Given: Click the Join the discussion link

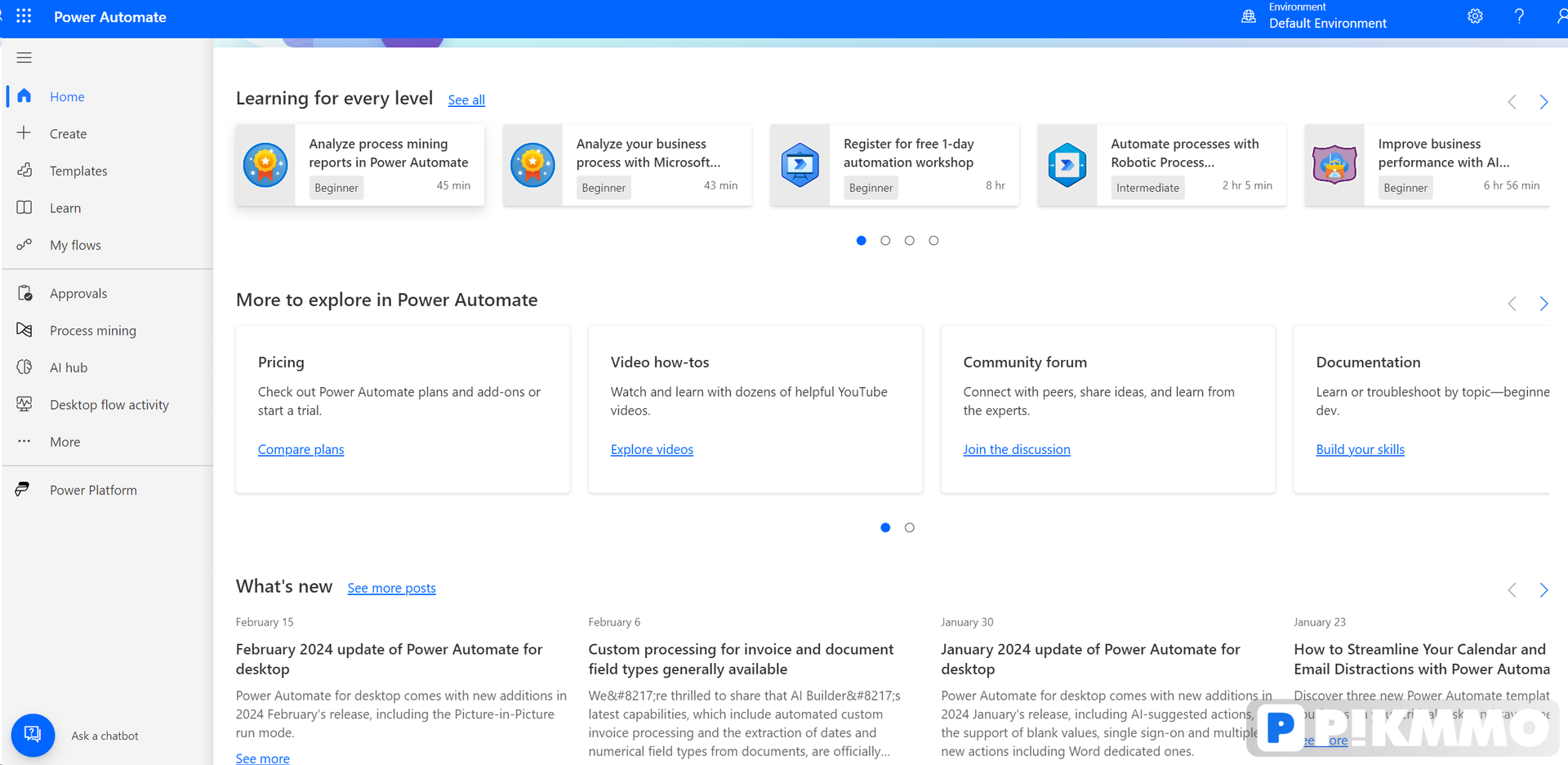Looking at the screenshot, I should (x=1017, y=449).
